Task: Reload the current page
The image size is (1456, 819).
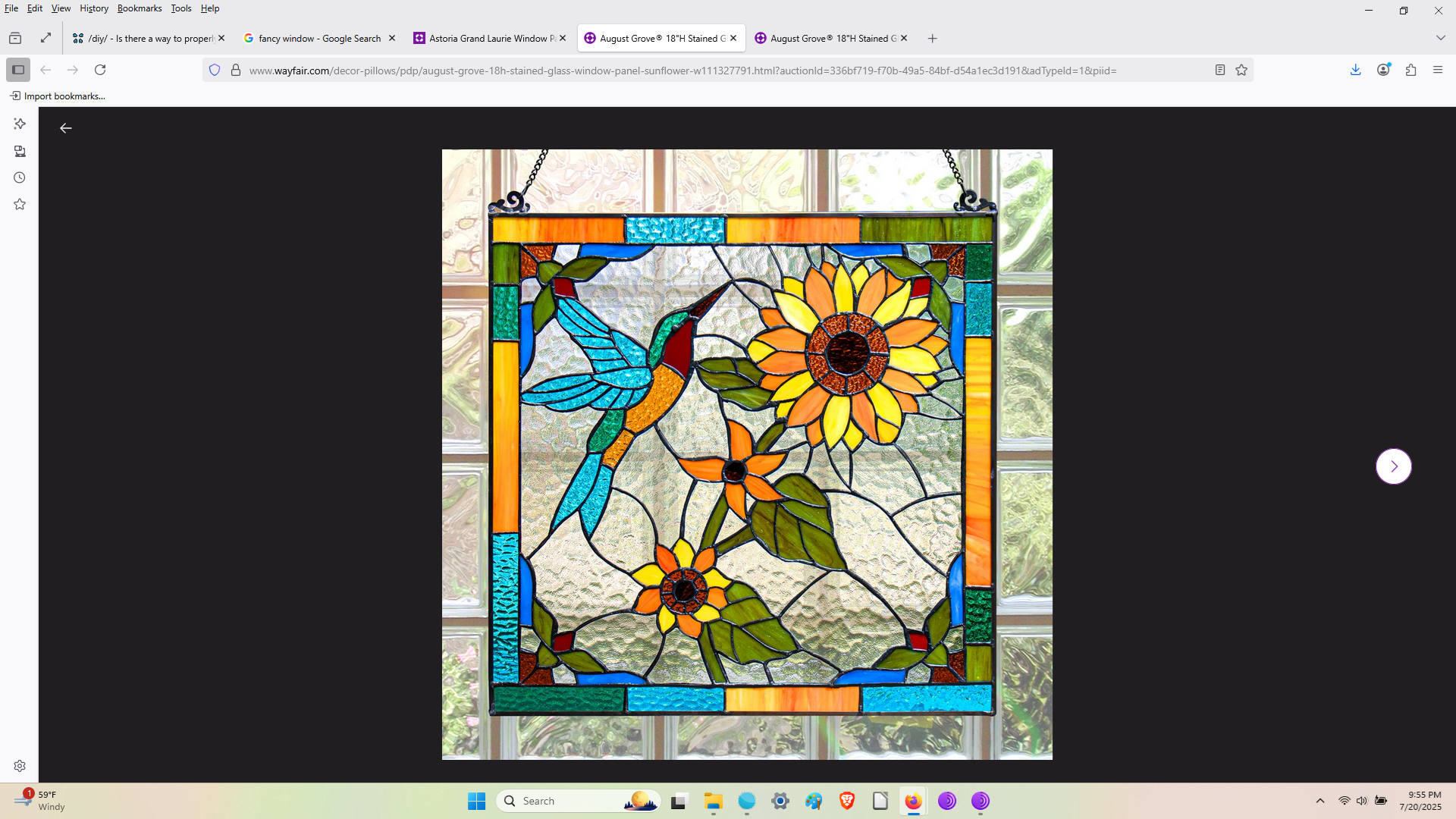Action: 100,70
